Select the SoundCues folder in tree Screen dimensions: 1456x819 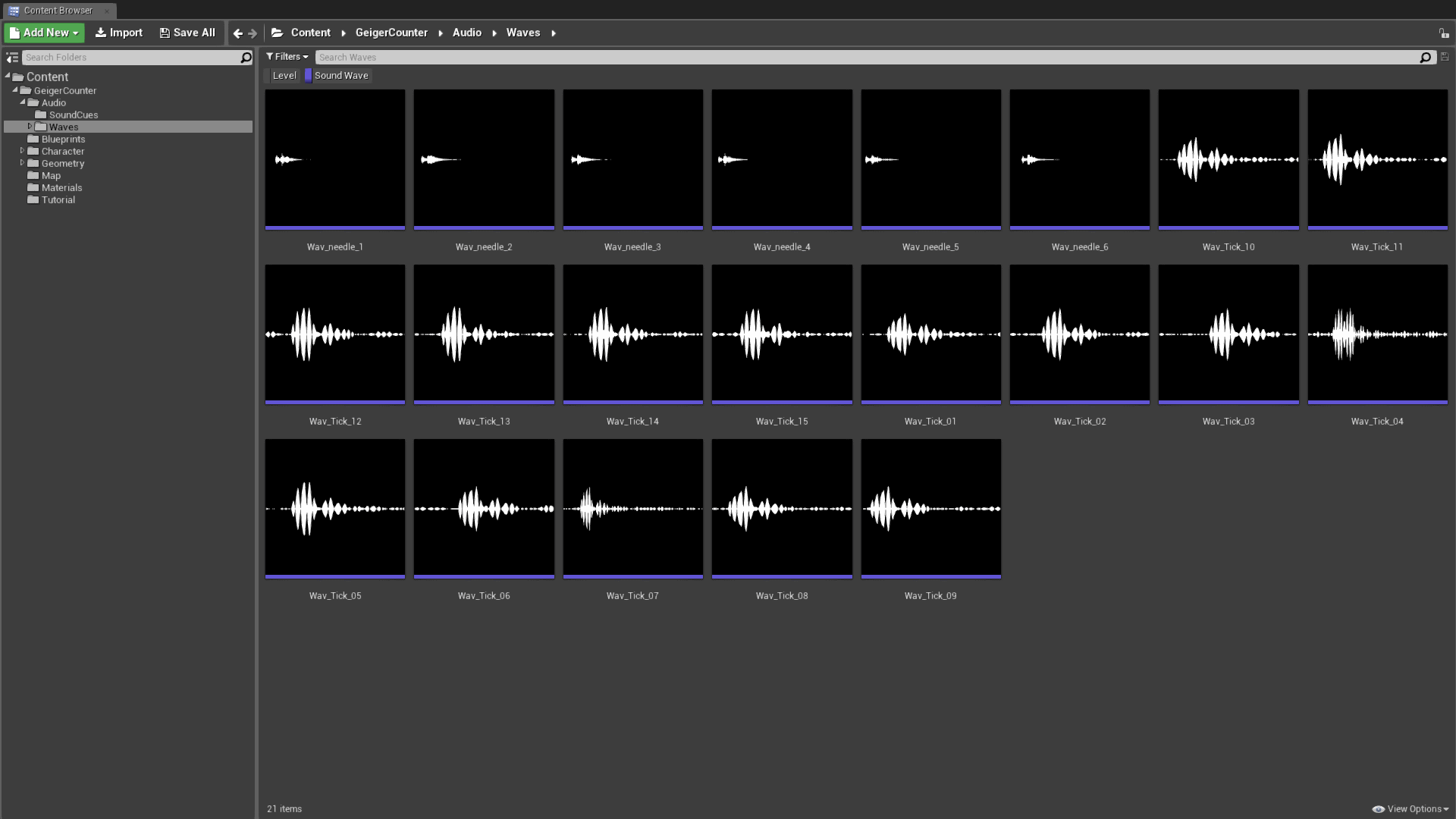click(73, 115)
